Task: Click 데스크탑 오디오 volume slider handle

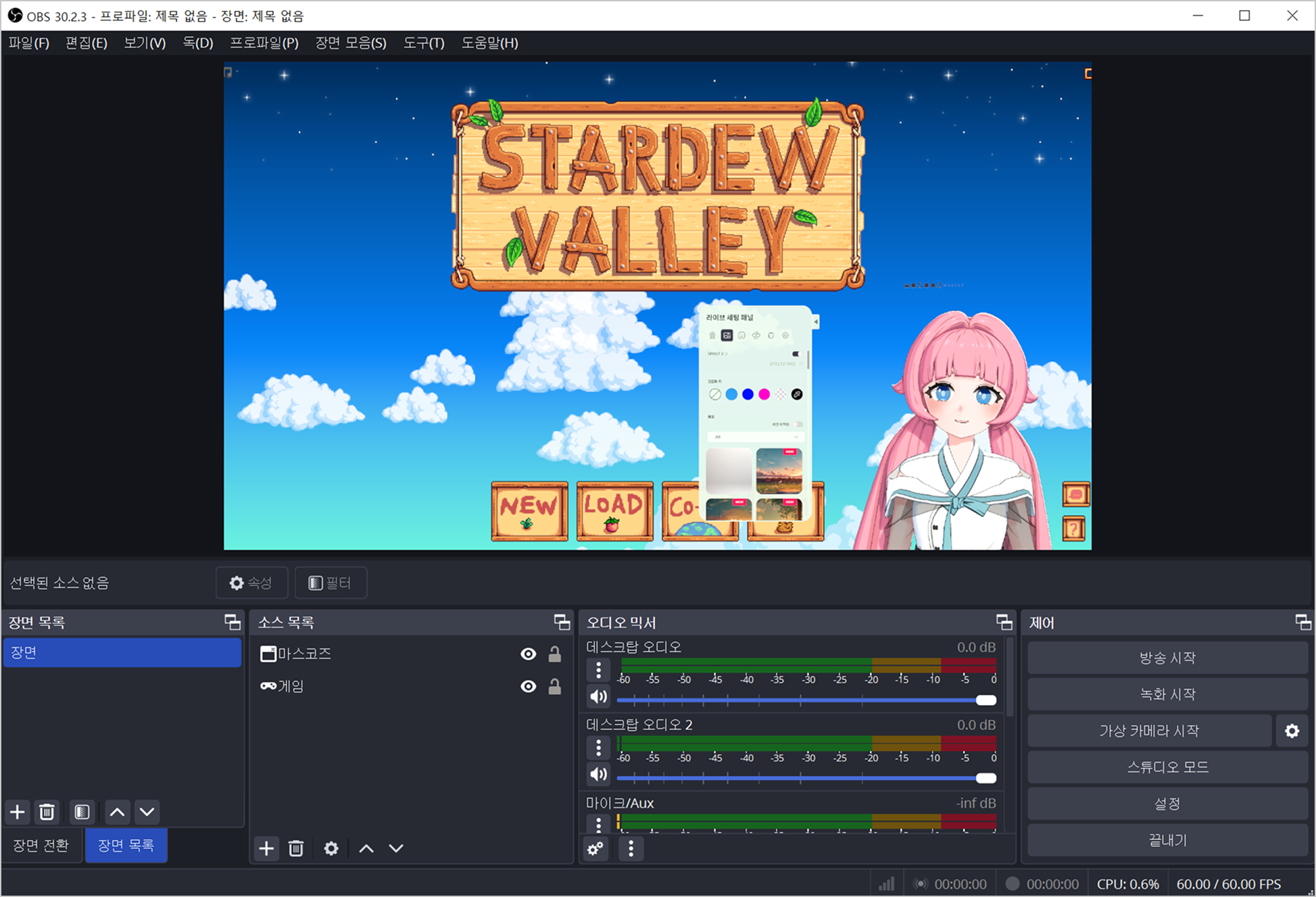Action: click(x=986, y=700)
